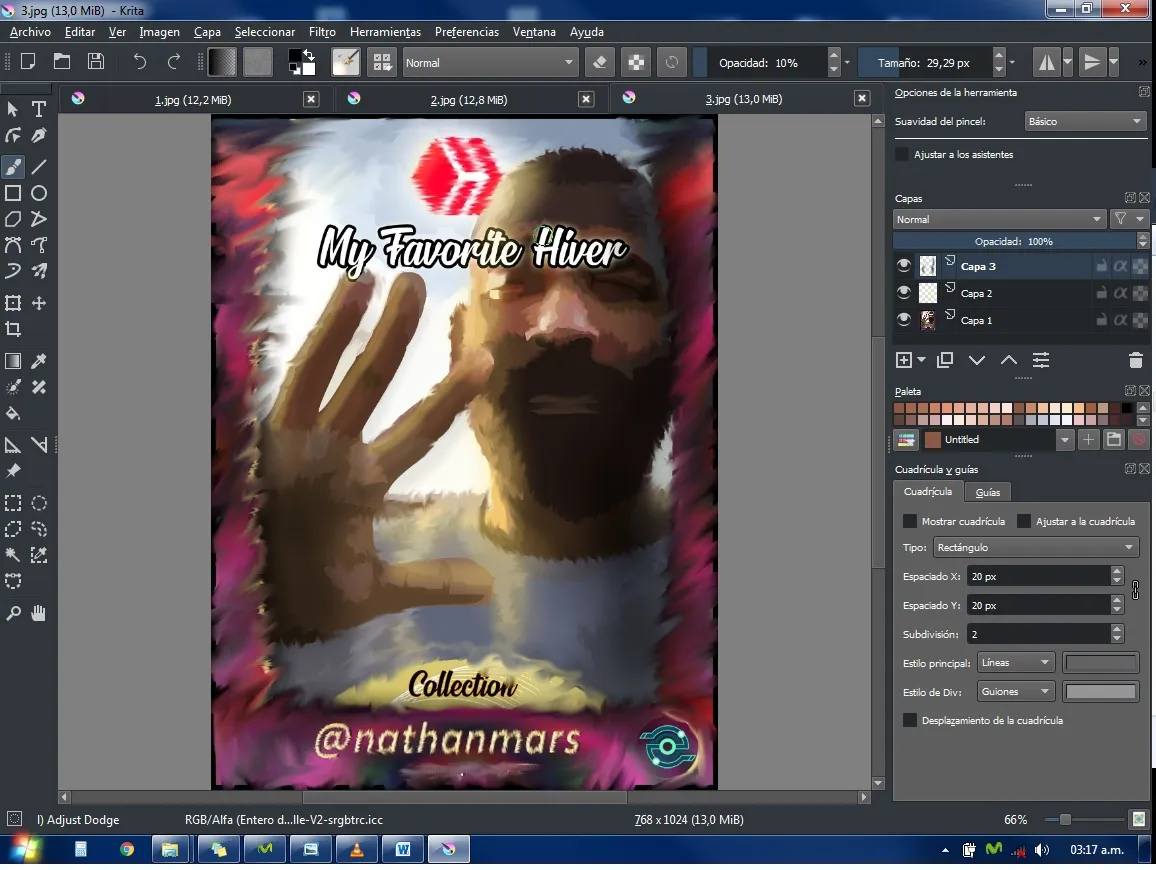Enable Ajustar a los asistentes checkbox

point(902,154)
